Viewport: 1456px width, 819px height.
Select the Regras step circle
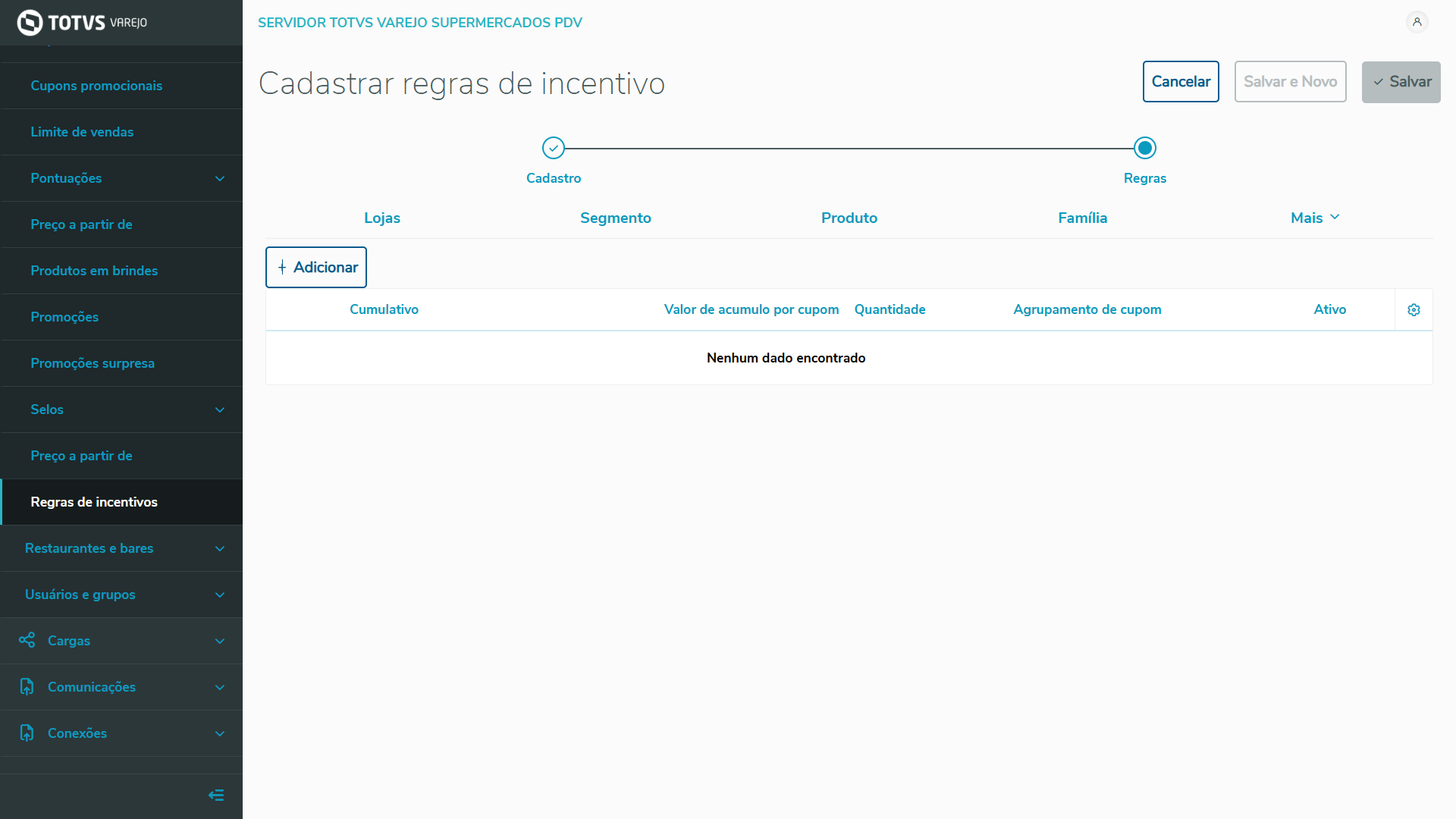pyautogui.click(x=1145, y=148)
